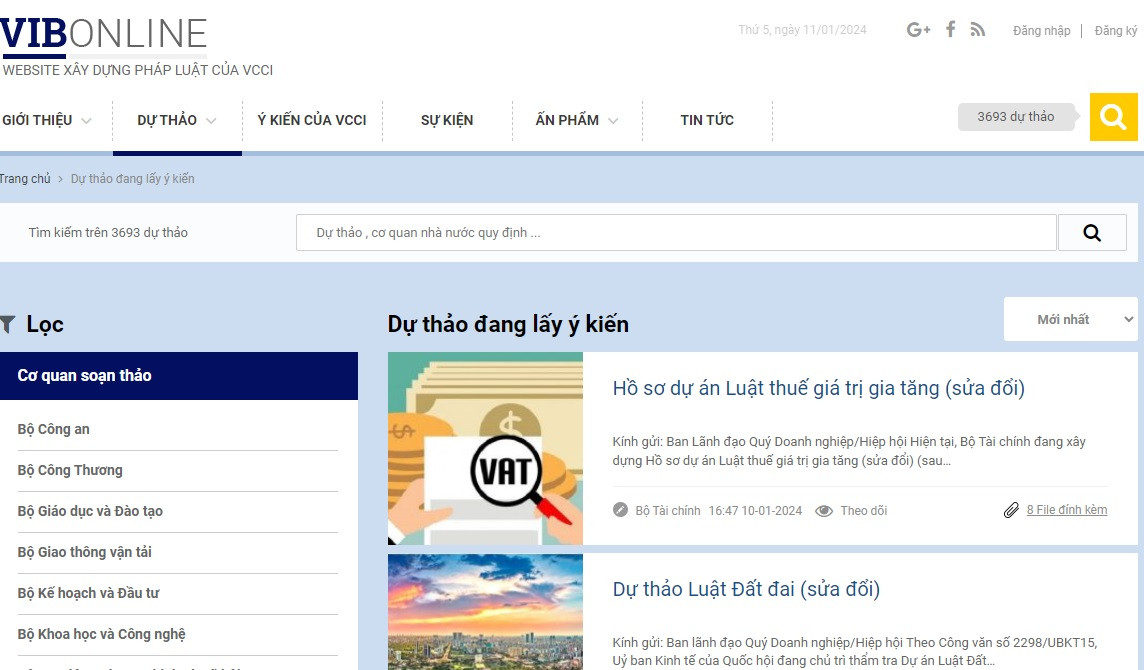Click the yellow search magnifier button
This screenshot has width=1144, height=670.
point(1113,117)
